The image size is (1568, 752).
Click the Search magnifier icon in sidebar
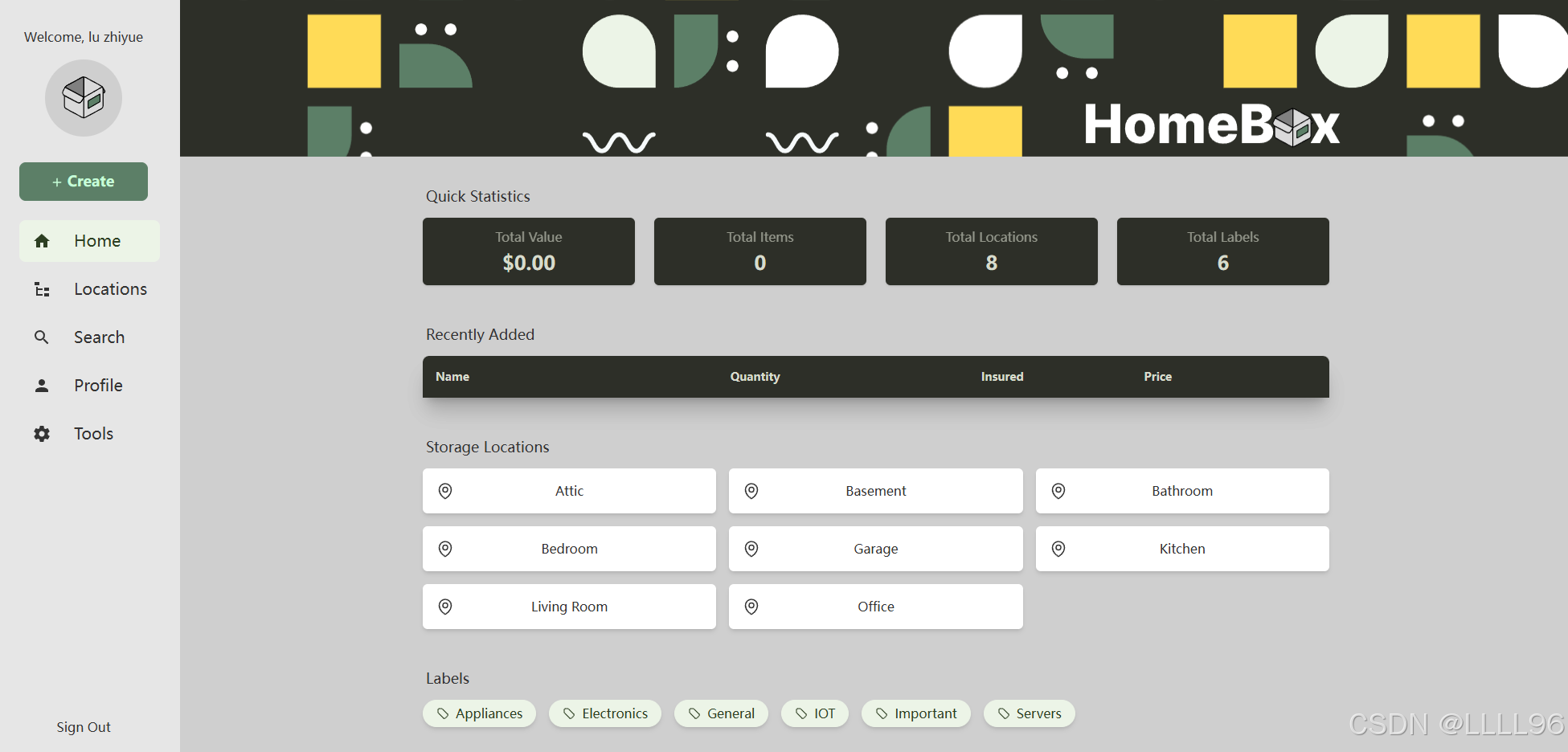point(42,337)
